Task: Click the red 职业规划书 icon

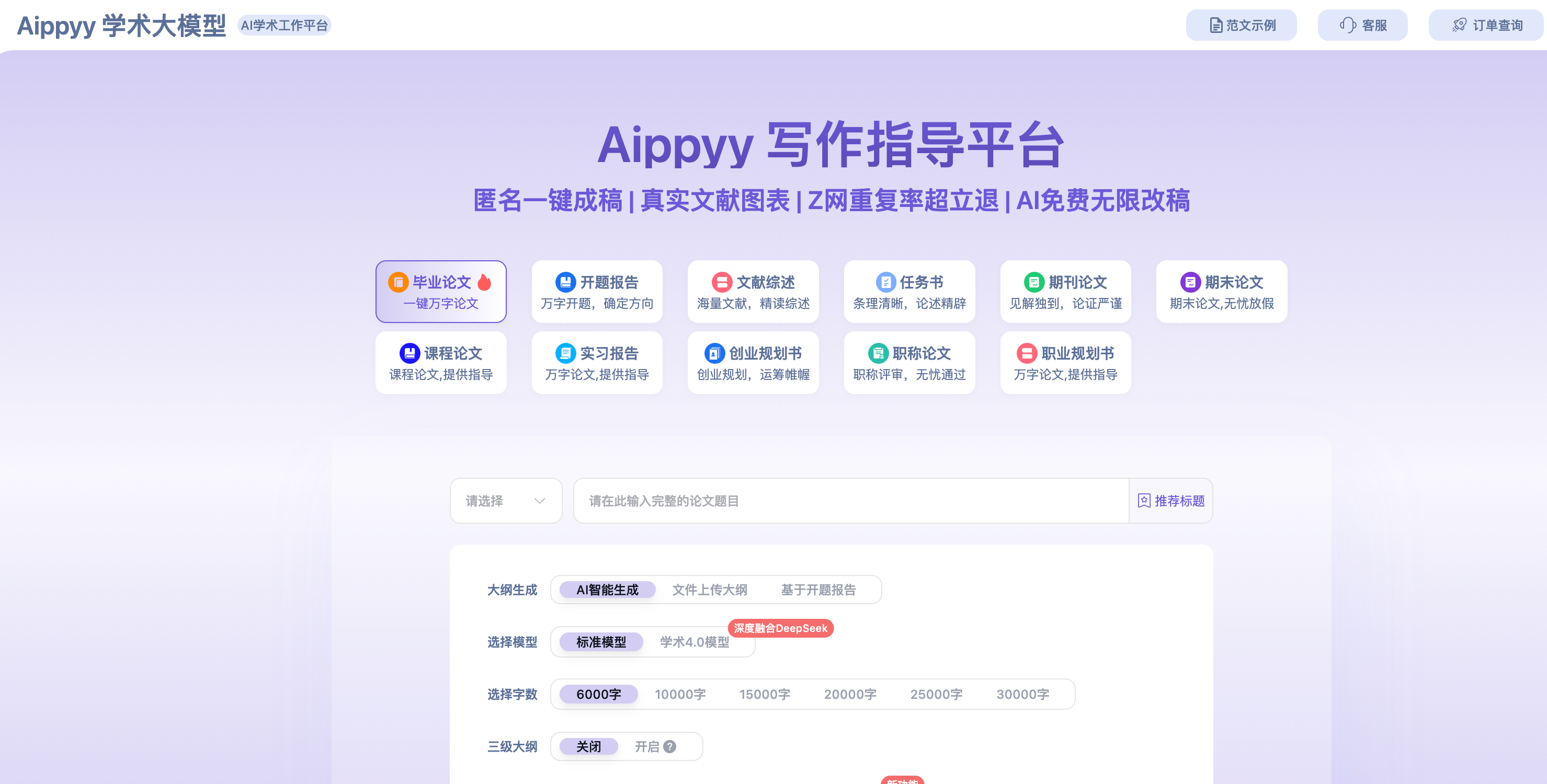Action: coord(1027,353)
